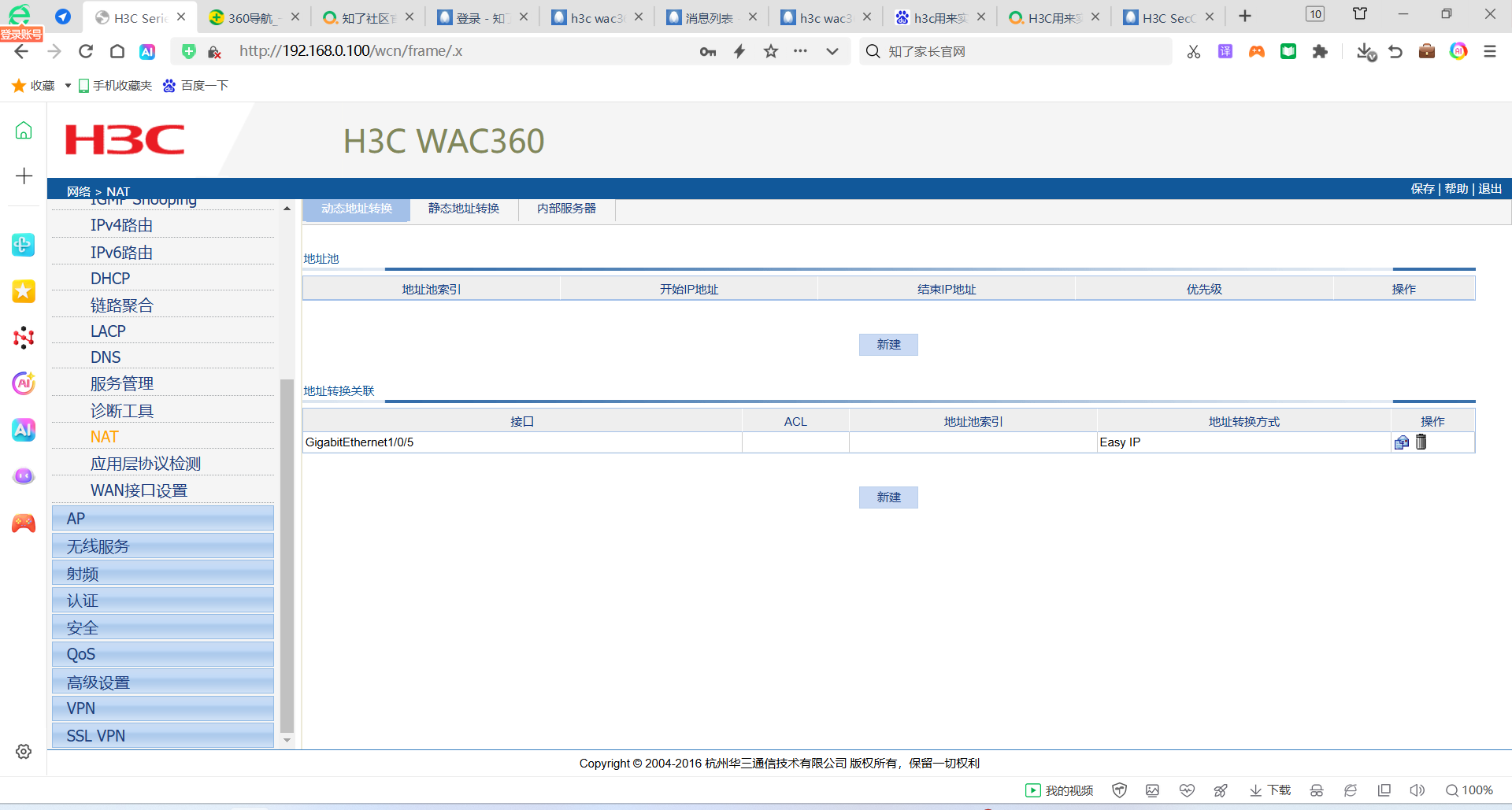Open the 消息列表 browser tab

click(711, 17)
